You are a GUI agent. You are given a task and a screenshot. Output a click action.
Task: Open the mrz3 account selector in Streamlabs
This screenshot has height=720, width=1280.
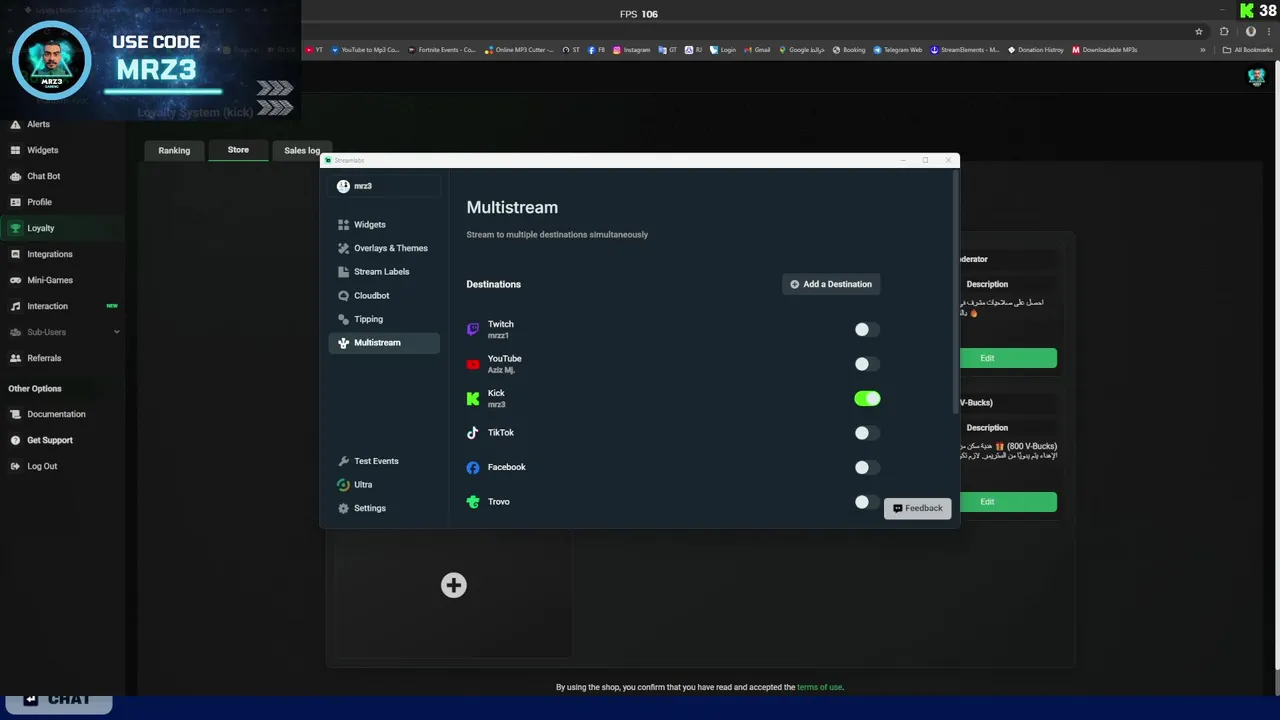(x=384, y=186)
